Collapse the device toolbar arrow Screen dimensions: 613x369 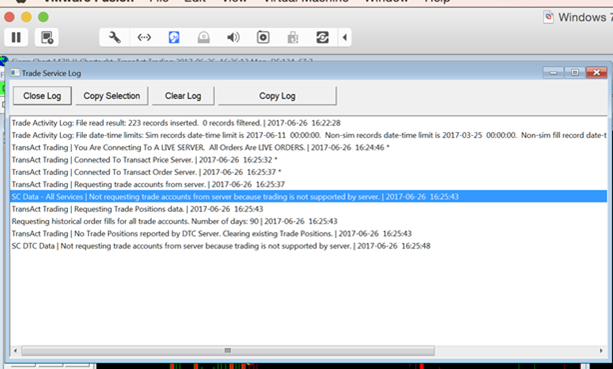click(x=344, y=38)
